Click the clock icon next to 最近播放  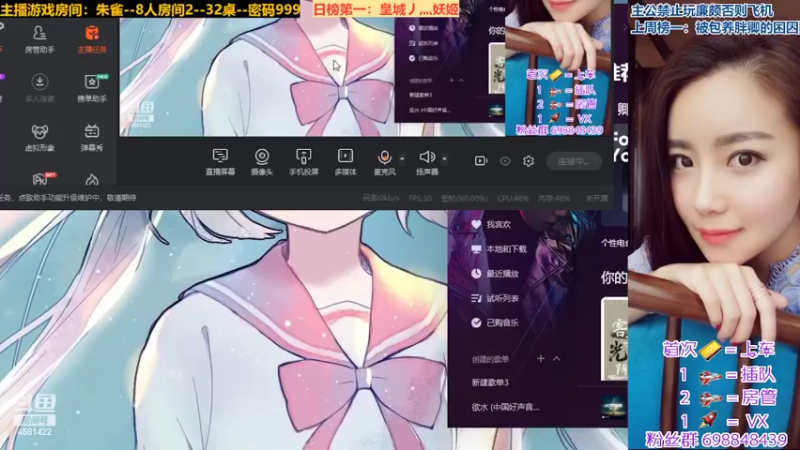(x=476, y=273)
